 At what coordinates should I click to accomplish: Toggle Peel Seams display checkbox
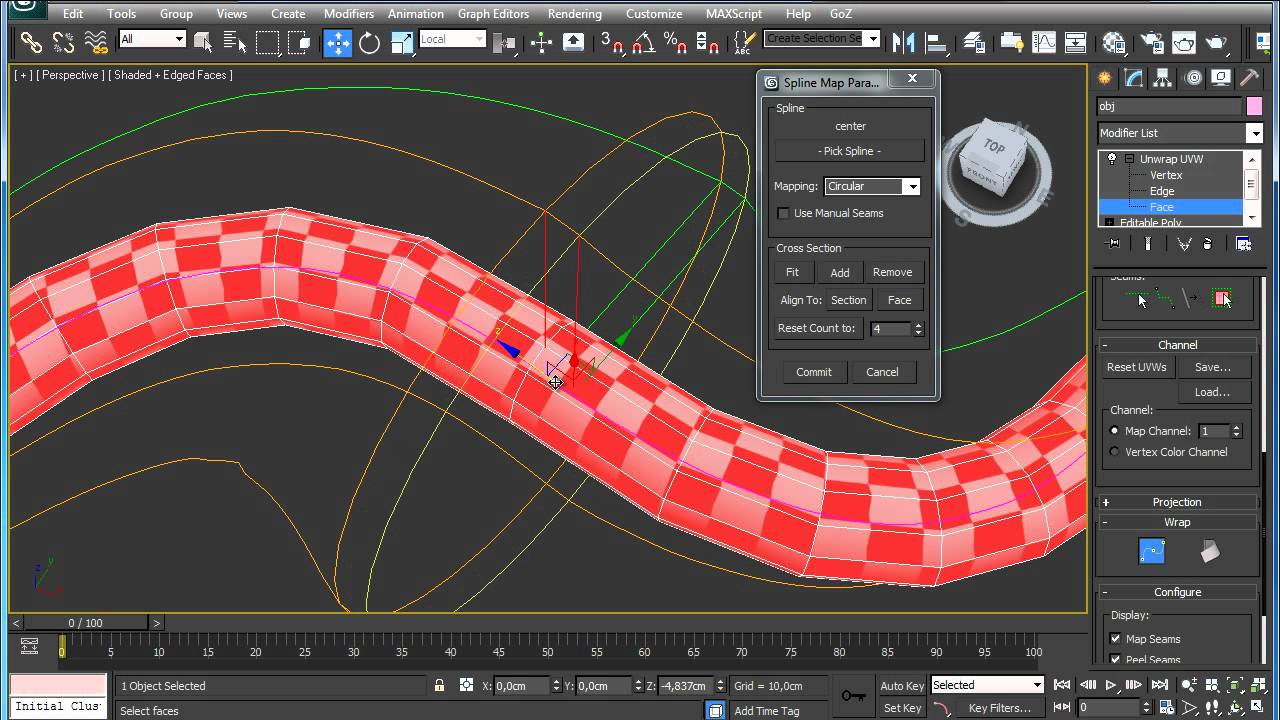[x=1115, y=659]
